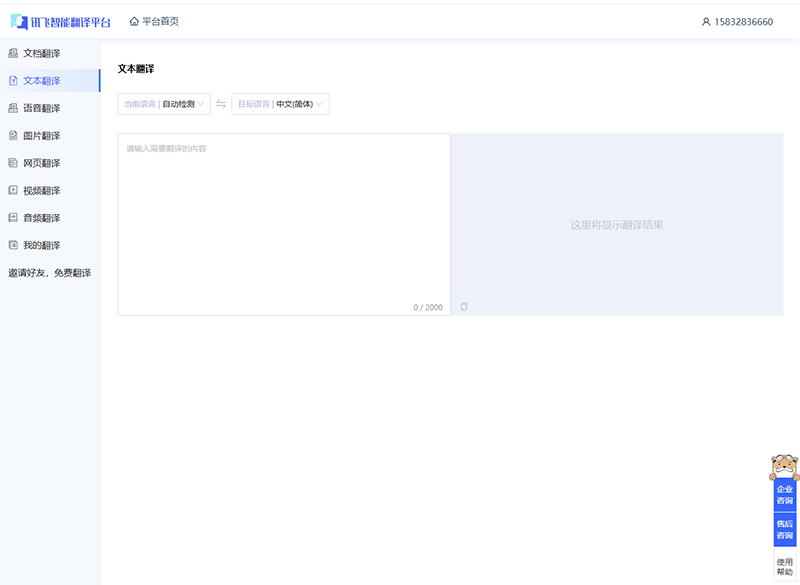The height and width of the screenshot is (585, 800).
Task: Click the text input area for translation
Action: click(x=284, y=220)
